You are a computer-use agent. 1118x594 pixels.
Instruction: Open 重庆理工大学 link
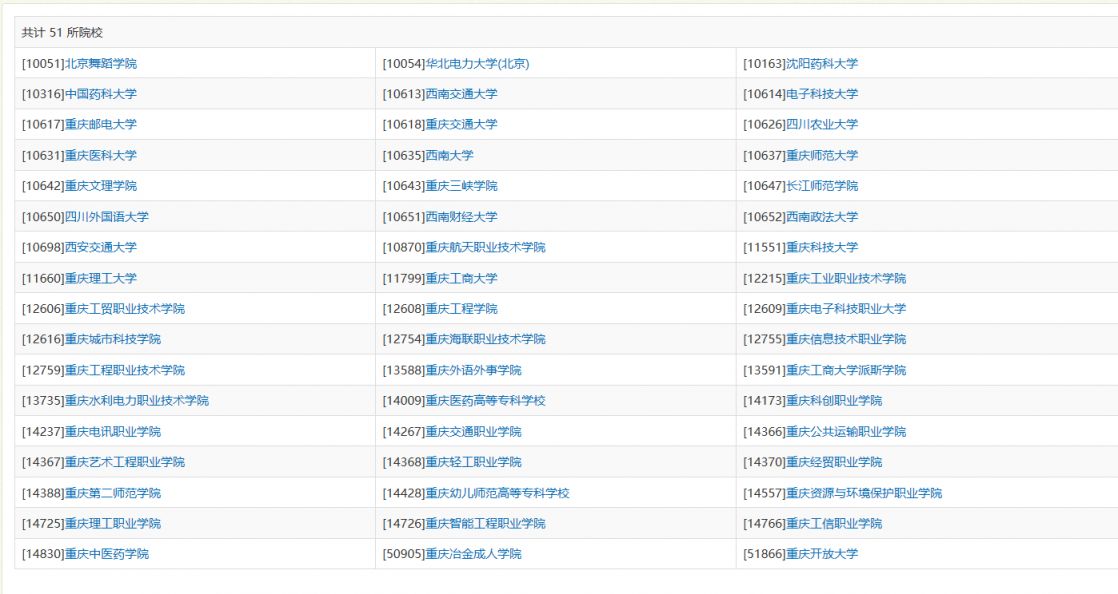(x=101, y=278)
